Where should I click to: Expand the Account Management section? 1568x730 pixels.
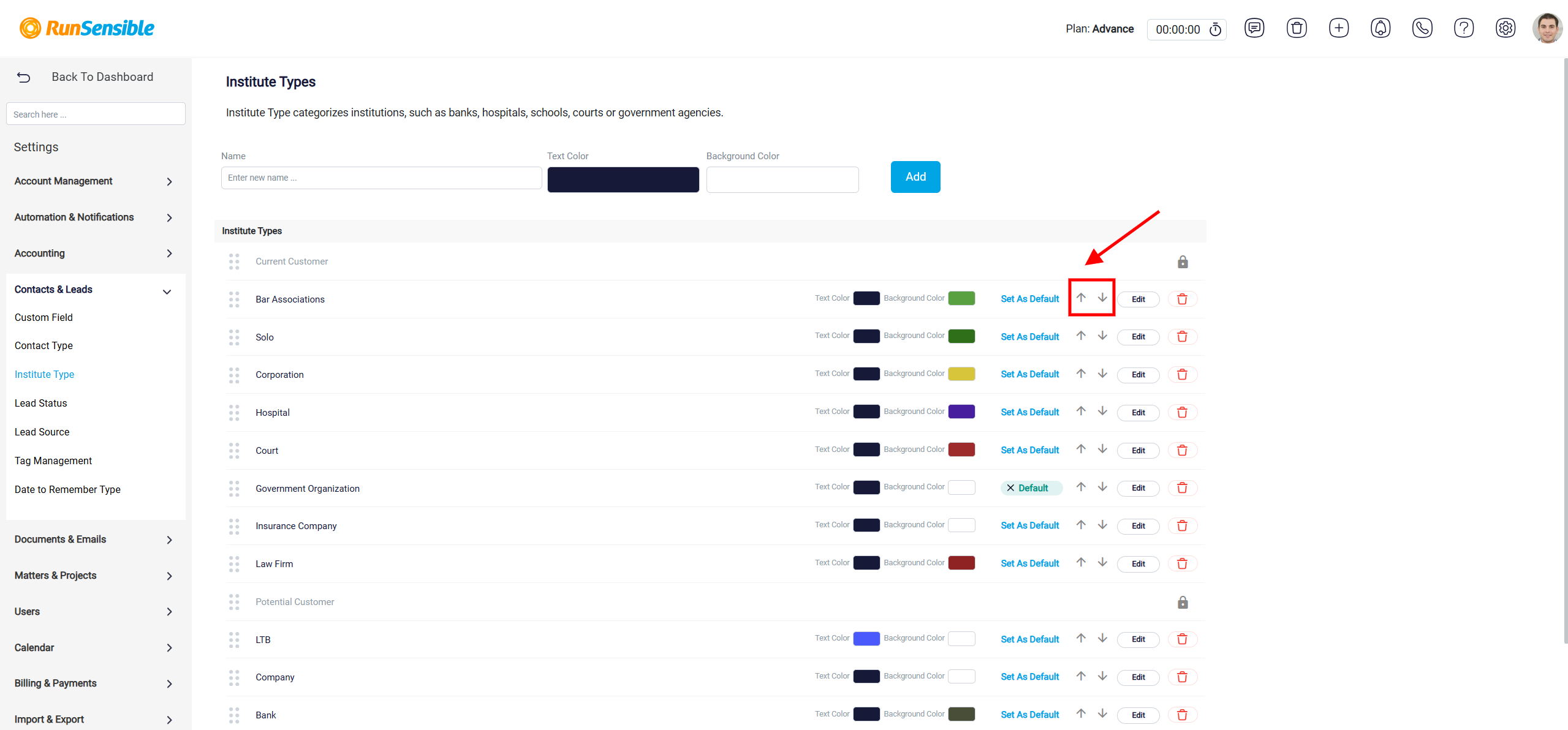point(93,181)
